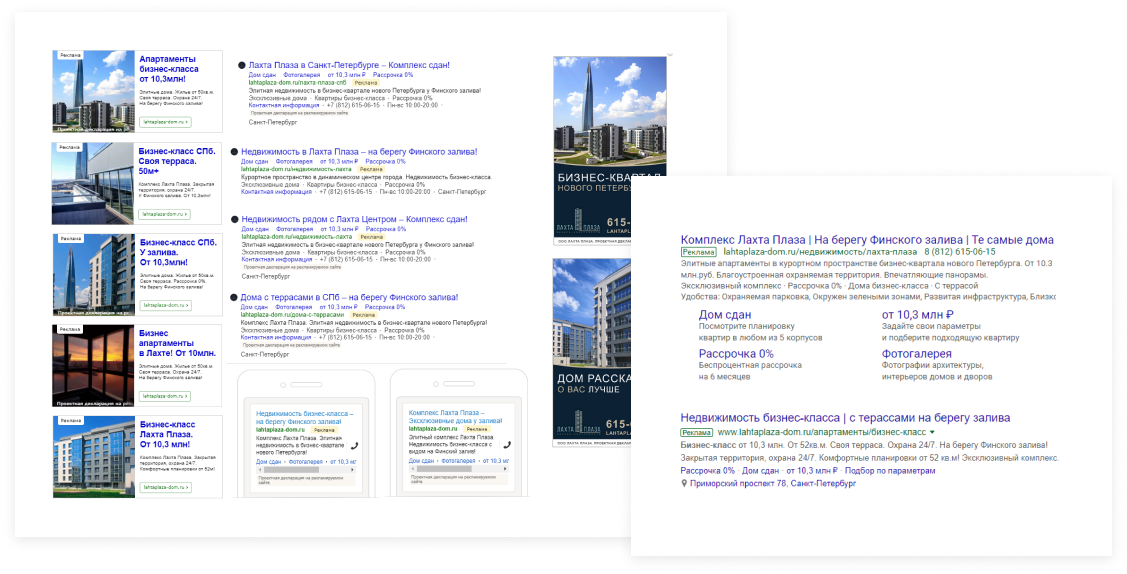The width and height of the screenshot is (1127, 574).
Task: Click 'Бизнес-класс Лахта Плаза. От 10,3 млн!' banner headline
Action: (x=166, y=435)
